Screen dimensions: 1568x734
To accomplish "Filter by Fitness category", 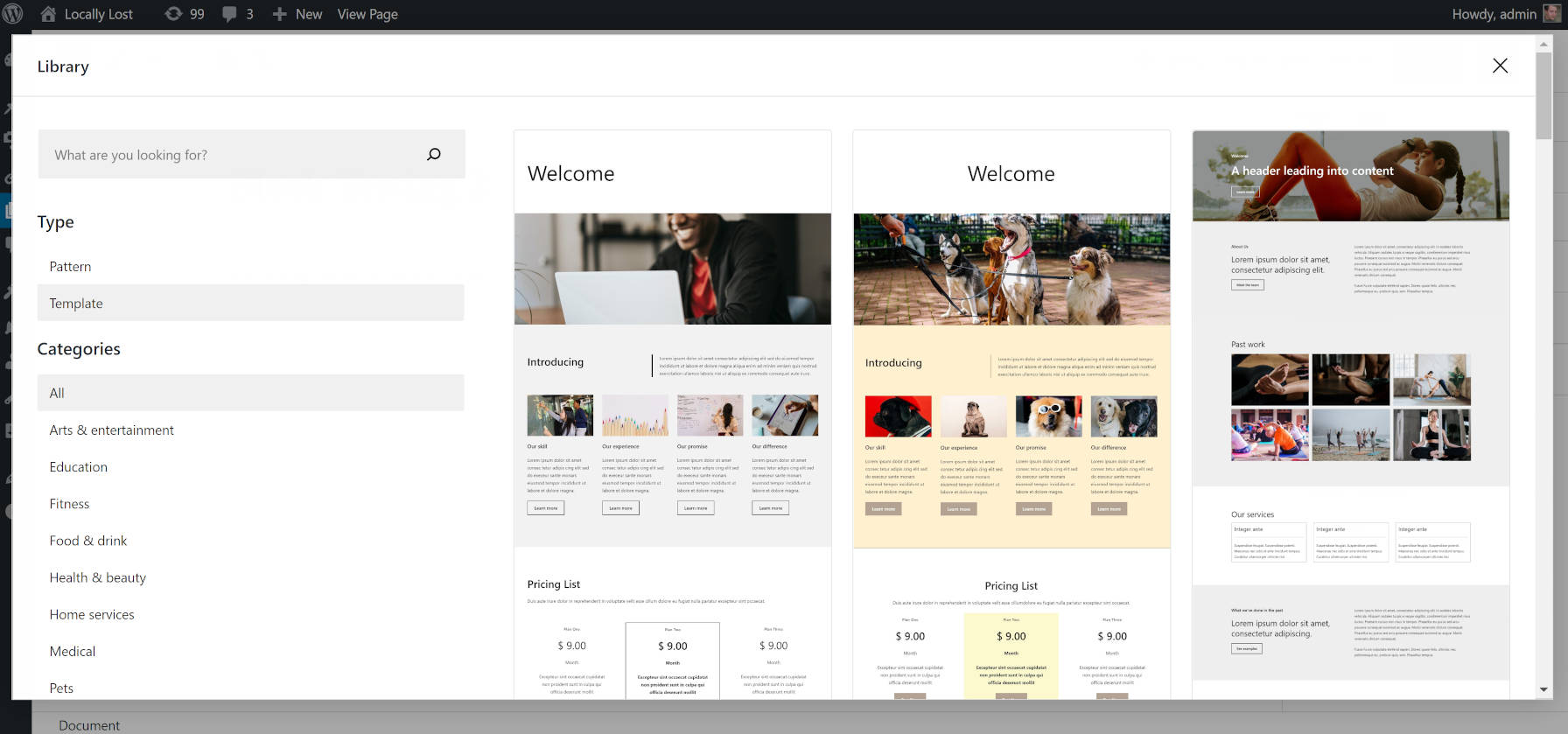I will 250,504.
